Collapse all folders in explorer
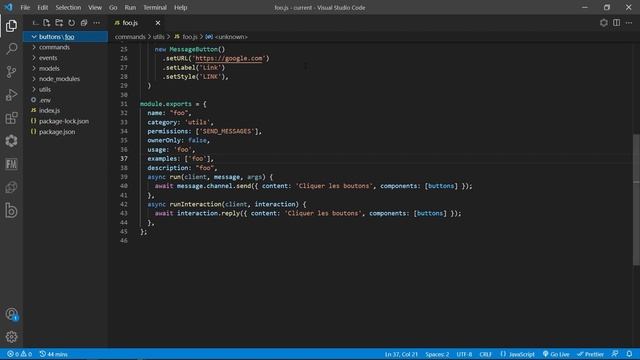 tap(84, 23)
